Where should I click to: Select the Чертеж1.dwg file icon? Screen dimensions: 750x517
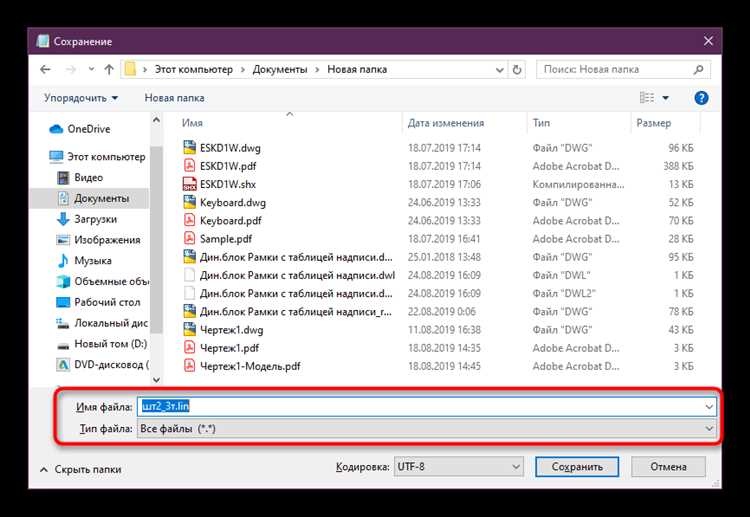click(190, 329)
